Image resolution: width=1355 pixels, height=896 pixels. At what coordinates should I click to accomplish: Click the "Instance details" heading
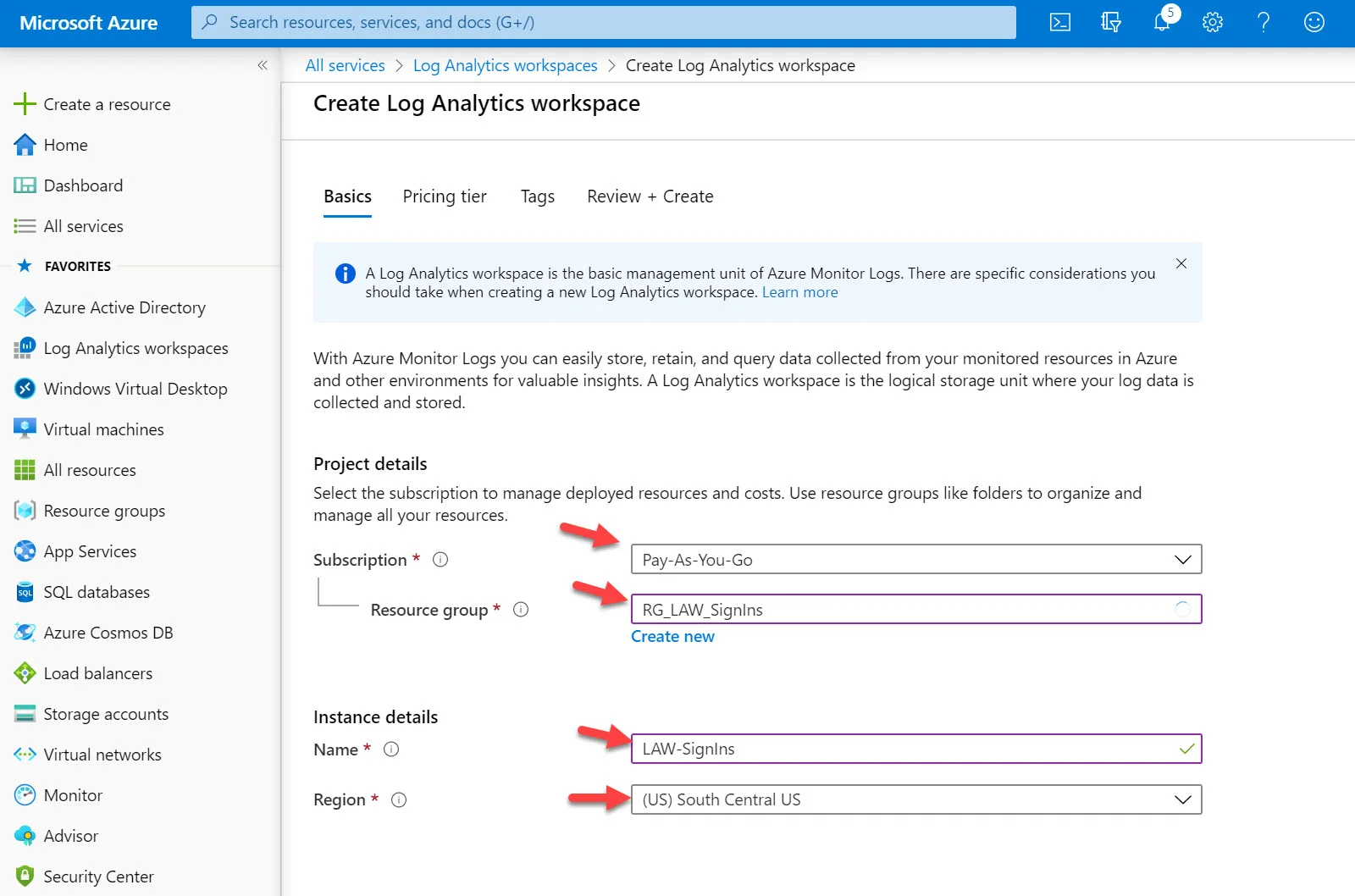375,717
